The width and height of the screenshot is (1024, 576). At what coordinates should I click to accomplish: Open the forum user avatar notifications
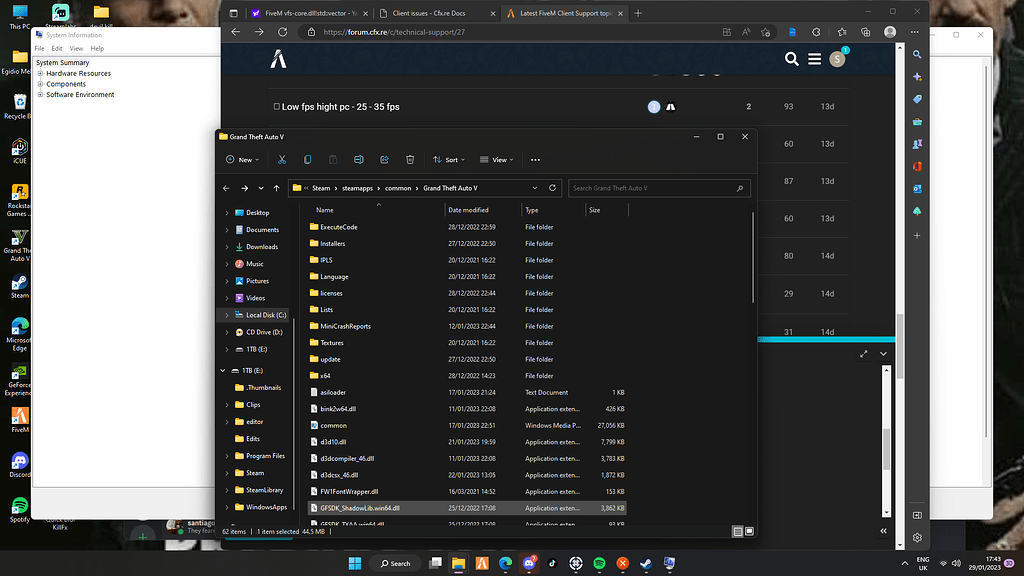pyautogui.click(x=837, y=59)
